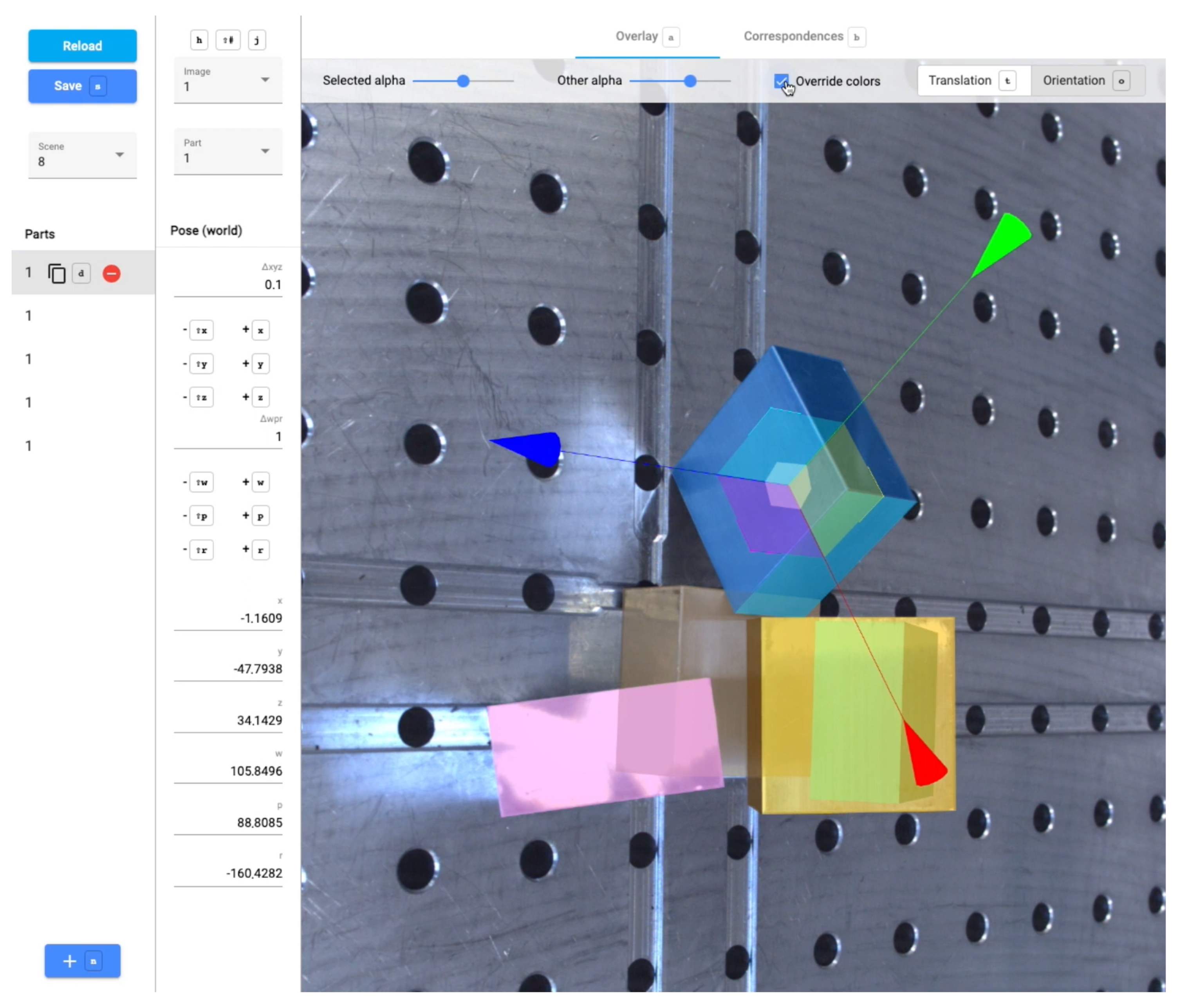The height and width of the screenshot is (1008, 1179).
Task: Adjust the Selected alpha slider handle
Action: [463, 81]
